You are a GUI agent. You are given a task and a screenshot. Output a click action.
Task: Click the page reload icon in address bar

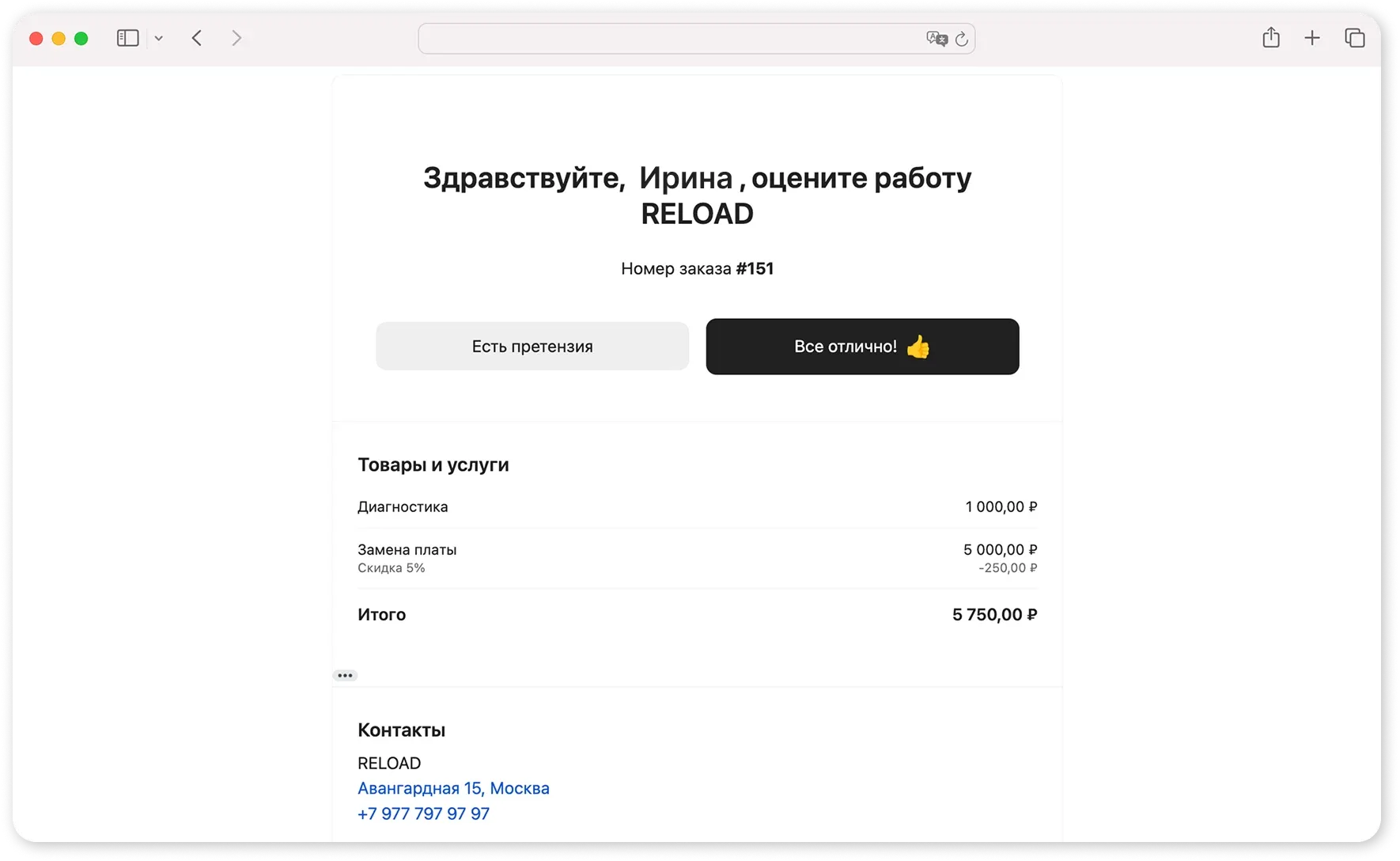pos(961,39)
